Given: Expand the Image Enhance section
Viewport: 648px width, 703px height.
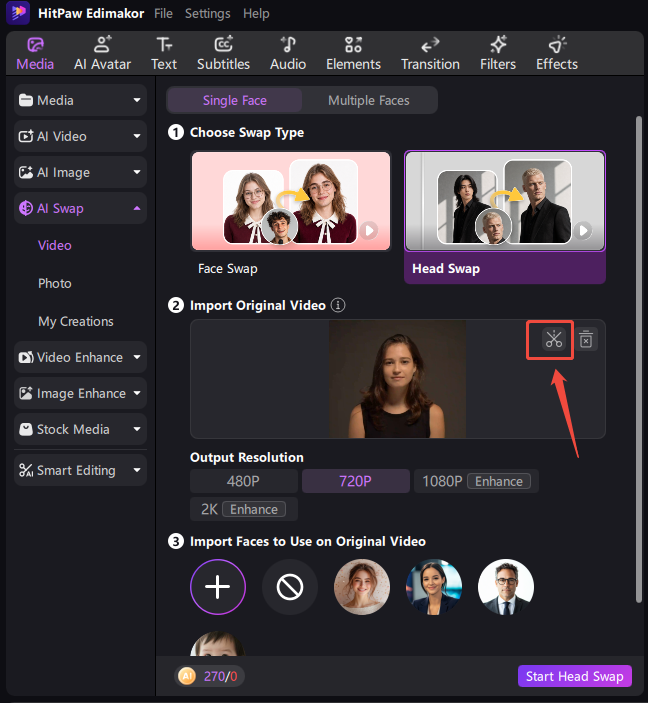Looking at the screenshot, I should tap(80, 393).
